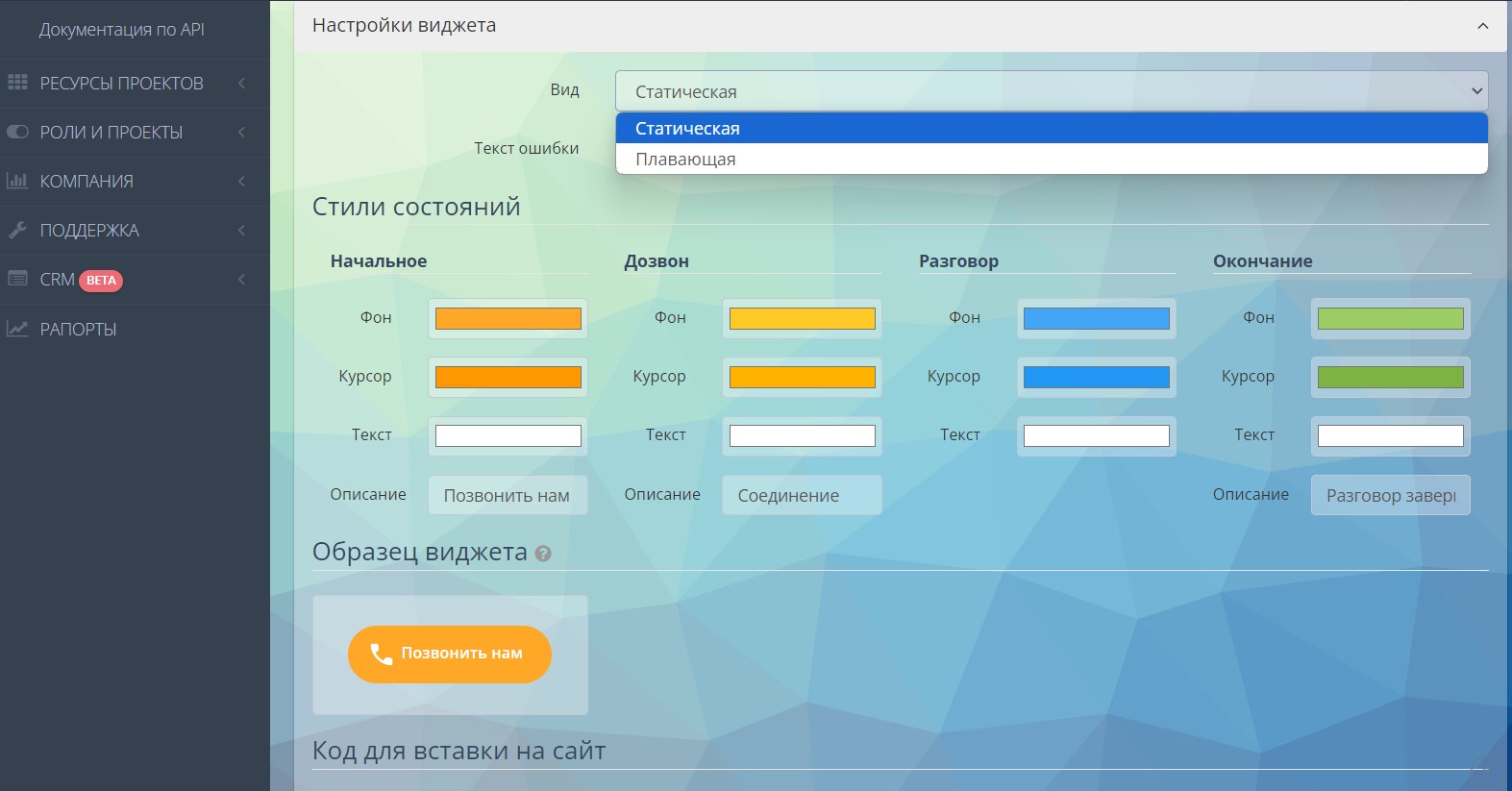Click the grid icon beside РЕСУРСЫ ПРОЕКТОВ
1512x791 pixels.
coord(17,83)
